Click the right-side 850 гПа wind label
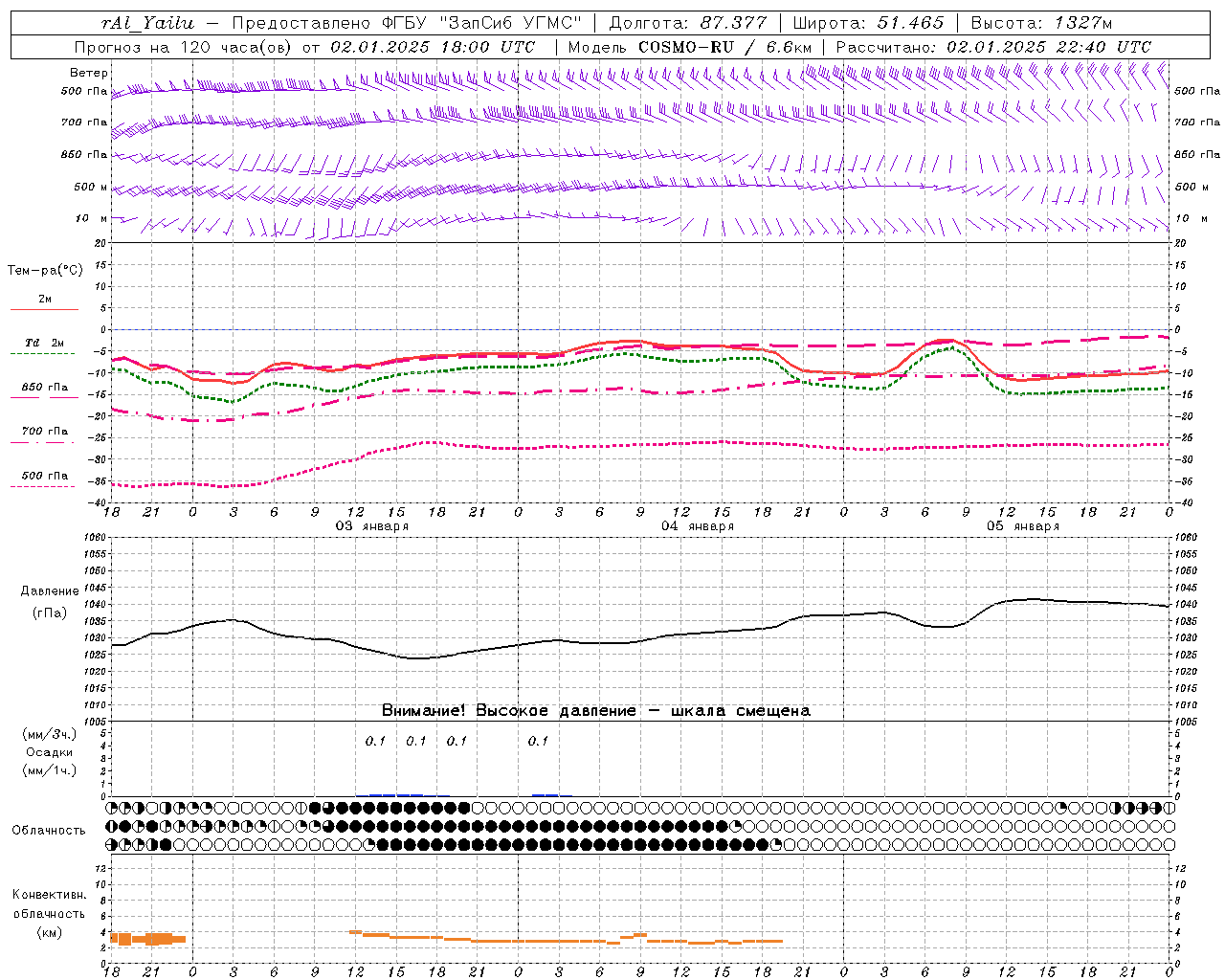1225x980 pixels. 1197,154
